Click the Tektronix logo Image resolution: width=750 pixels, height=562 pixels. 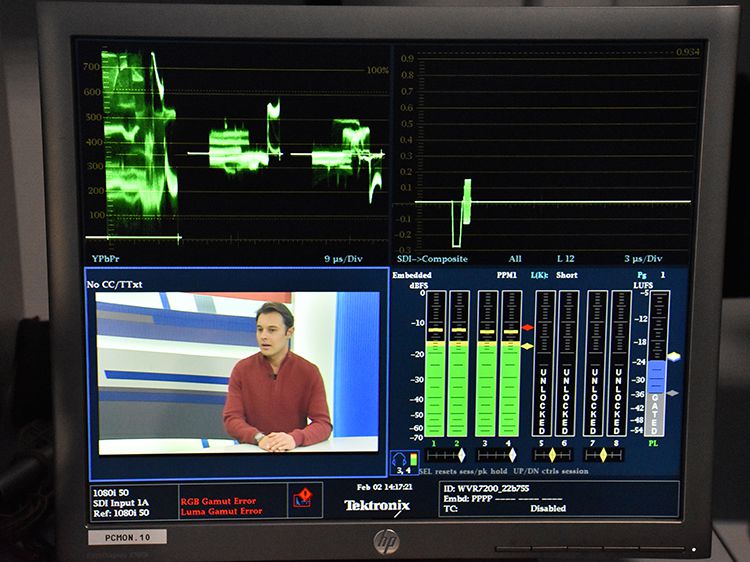tap(377, 505)
